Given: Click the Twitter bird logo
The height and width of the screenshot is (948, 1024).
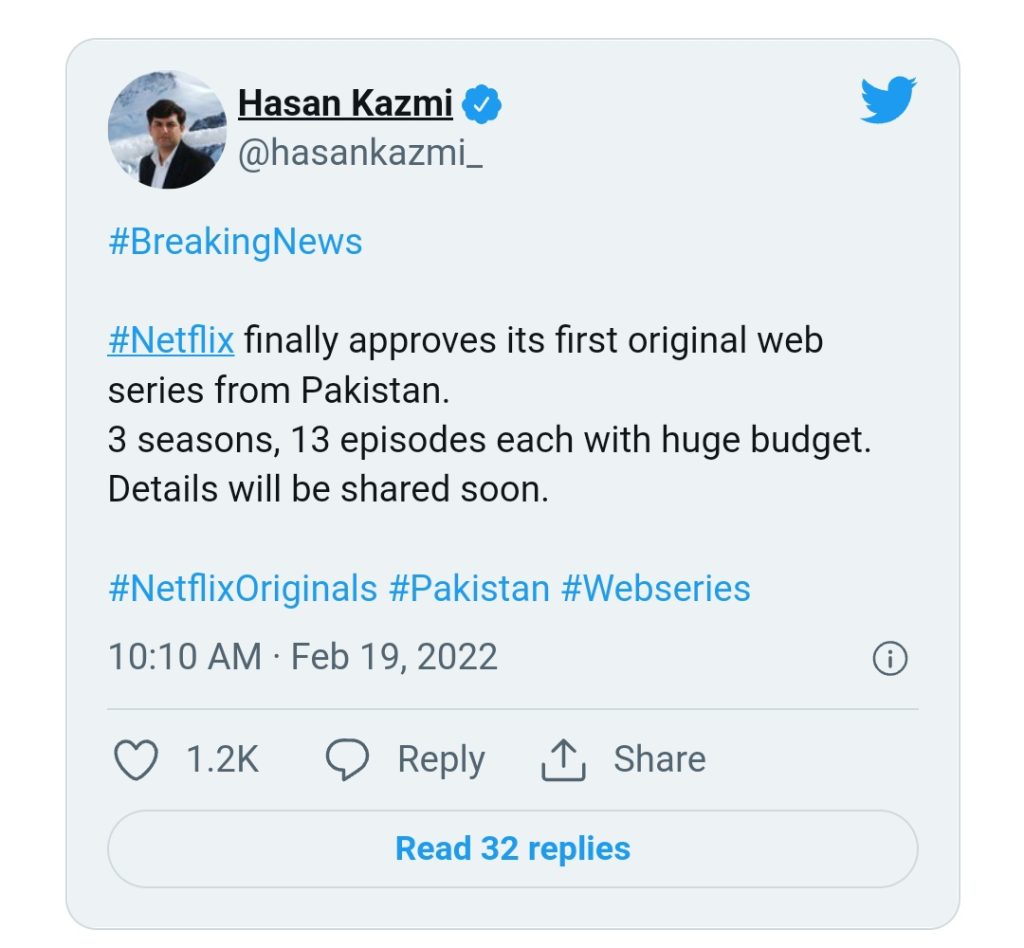Looking at the screenshot, I should point(888,101).
